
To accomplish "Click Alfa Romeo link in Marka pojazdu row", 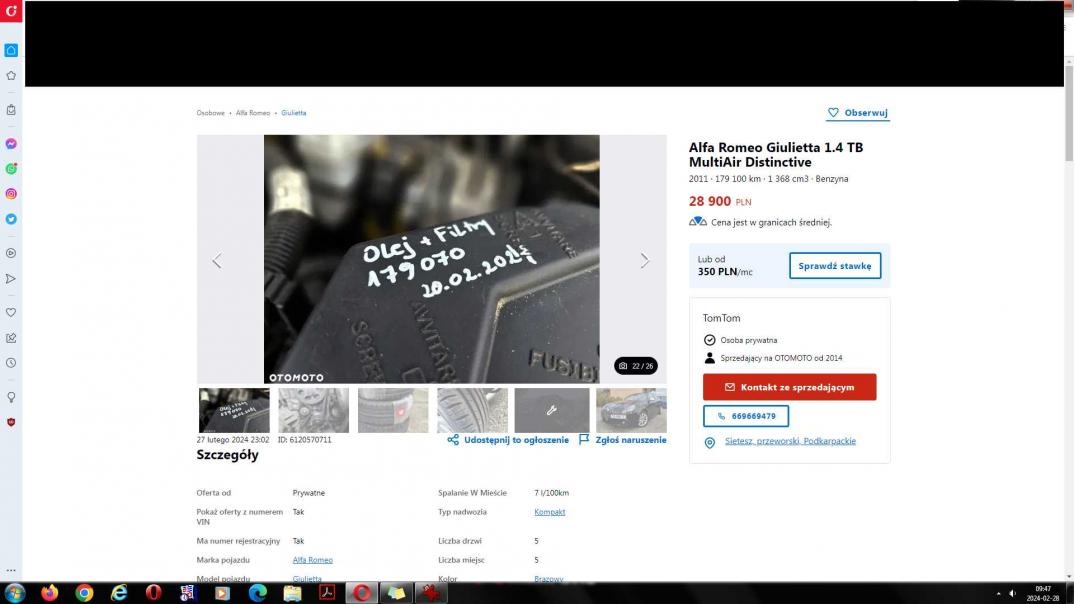I will 312,559.
